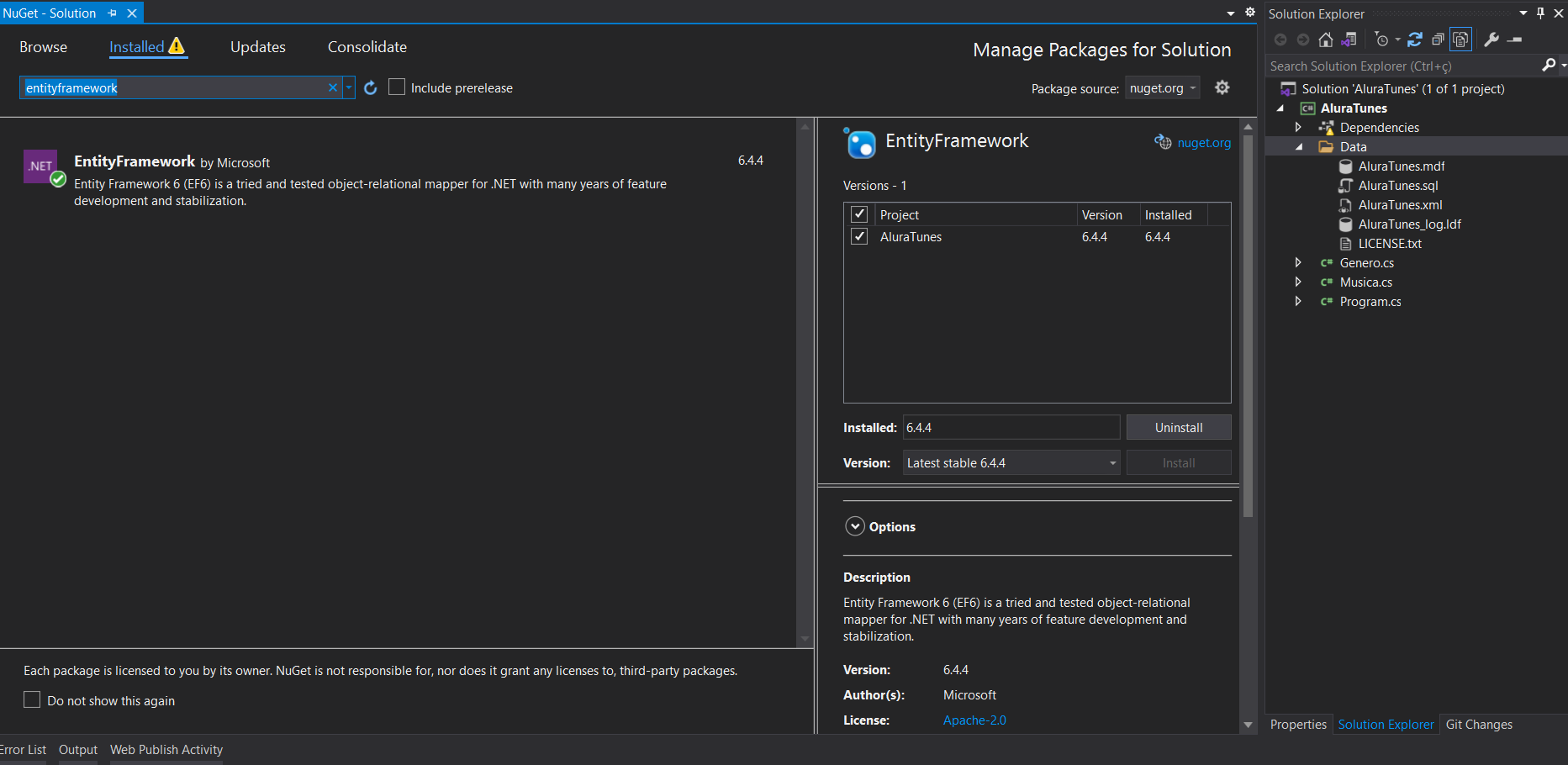Toggle Show All Files in Solution Explorer

pos(1461,40)
